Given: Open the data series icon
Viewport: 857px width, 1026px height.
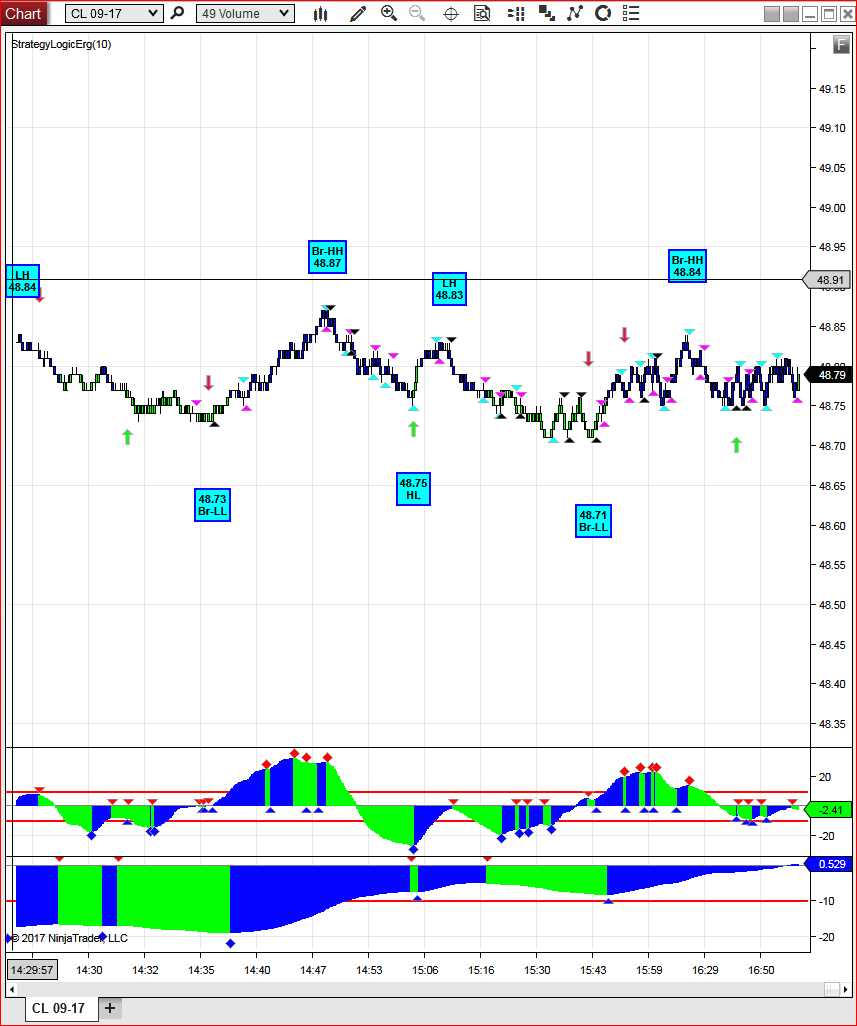Looking at the screenshot, I should tap(546, 13).
